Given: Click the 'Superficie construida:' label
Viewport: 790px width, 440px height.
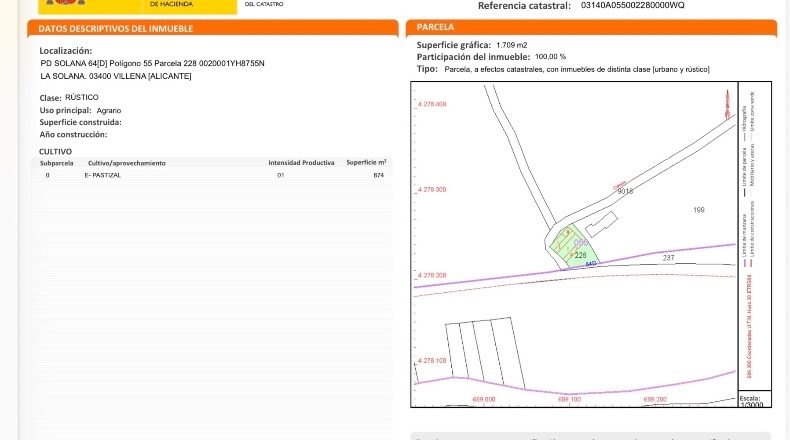Looking at the screenshot, I should pos(81,122).
